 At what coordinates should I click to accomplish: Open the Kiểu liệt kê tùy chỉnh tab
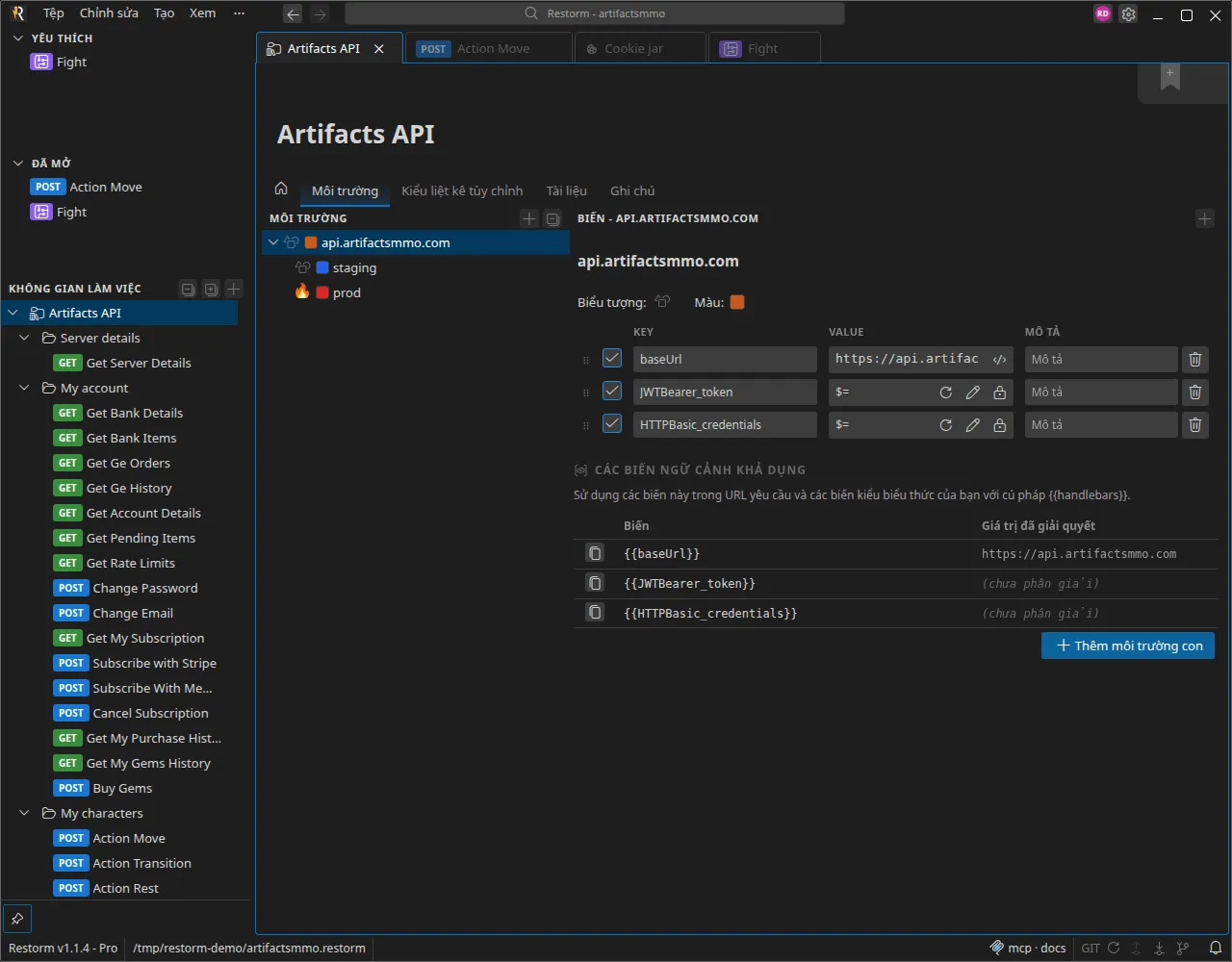click(x=462, y=190)
